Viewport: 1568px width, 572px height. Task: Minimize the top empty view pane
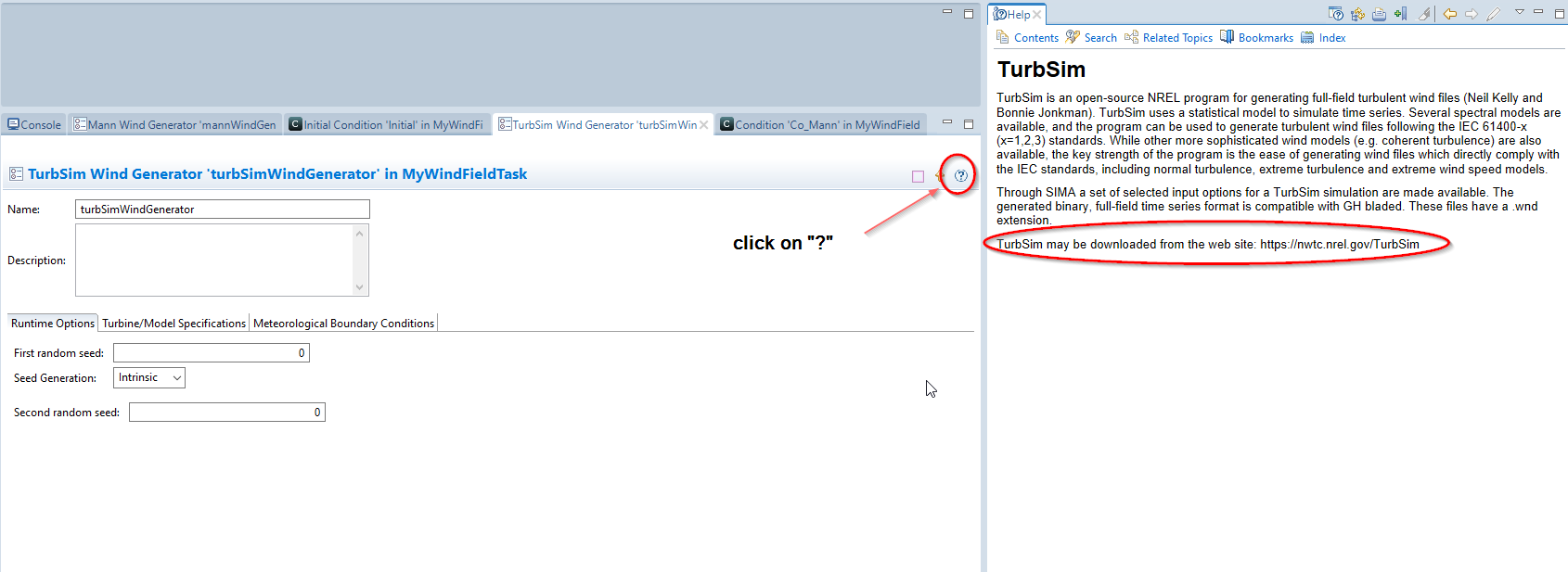click(x=947, y=11)
